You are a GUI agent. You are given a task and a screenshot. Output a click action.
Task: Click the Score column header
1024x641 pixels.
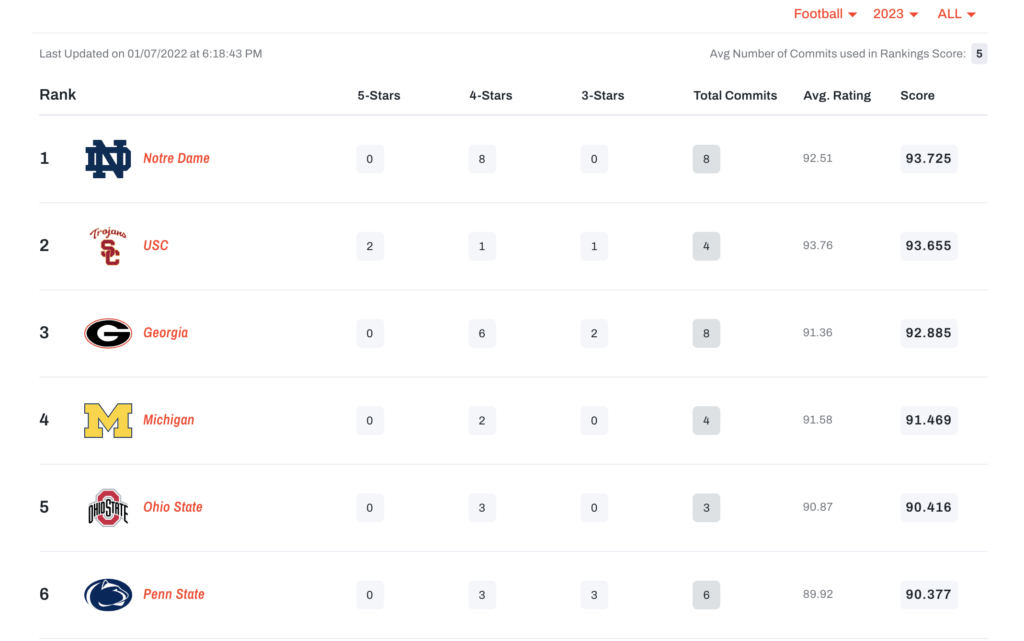pos(918,95)
